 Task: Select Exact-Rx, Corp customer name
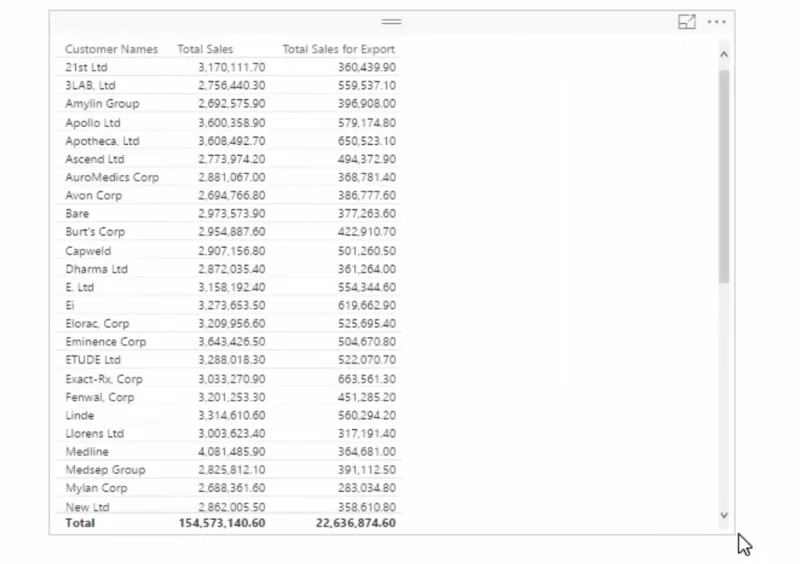104,379
